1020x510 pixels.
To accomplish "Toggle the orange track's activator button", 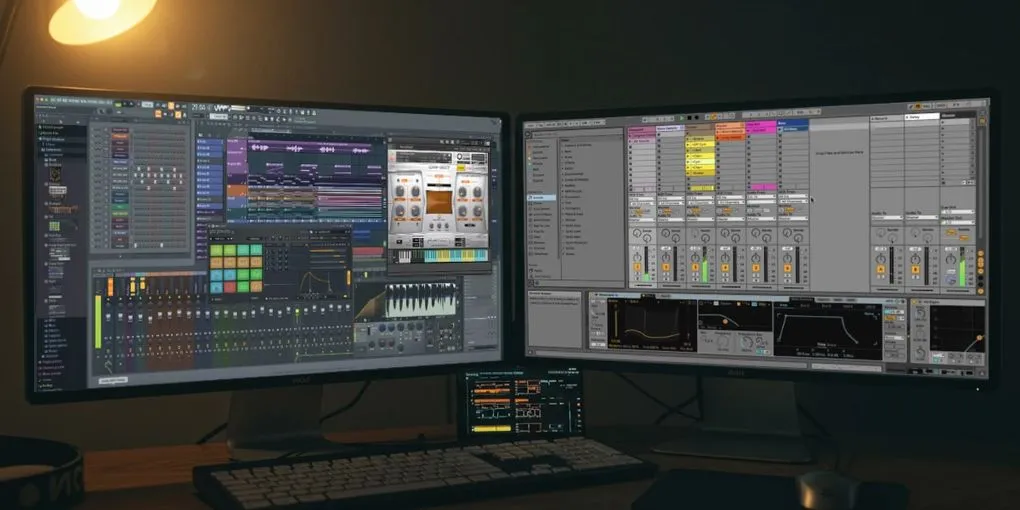I will 725,267.
